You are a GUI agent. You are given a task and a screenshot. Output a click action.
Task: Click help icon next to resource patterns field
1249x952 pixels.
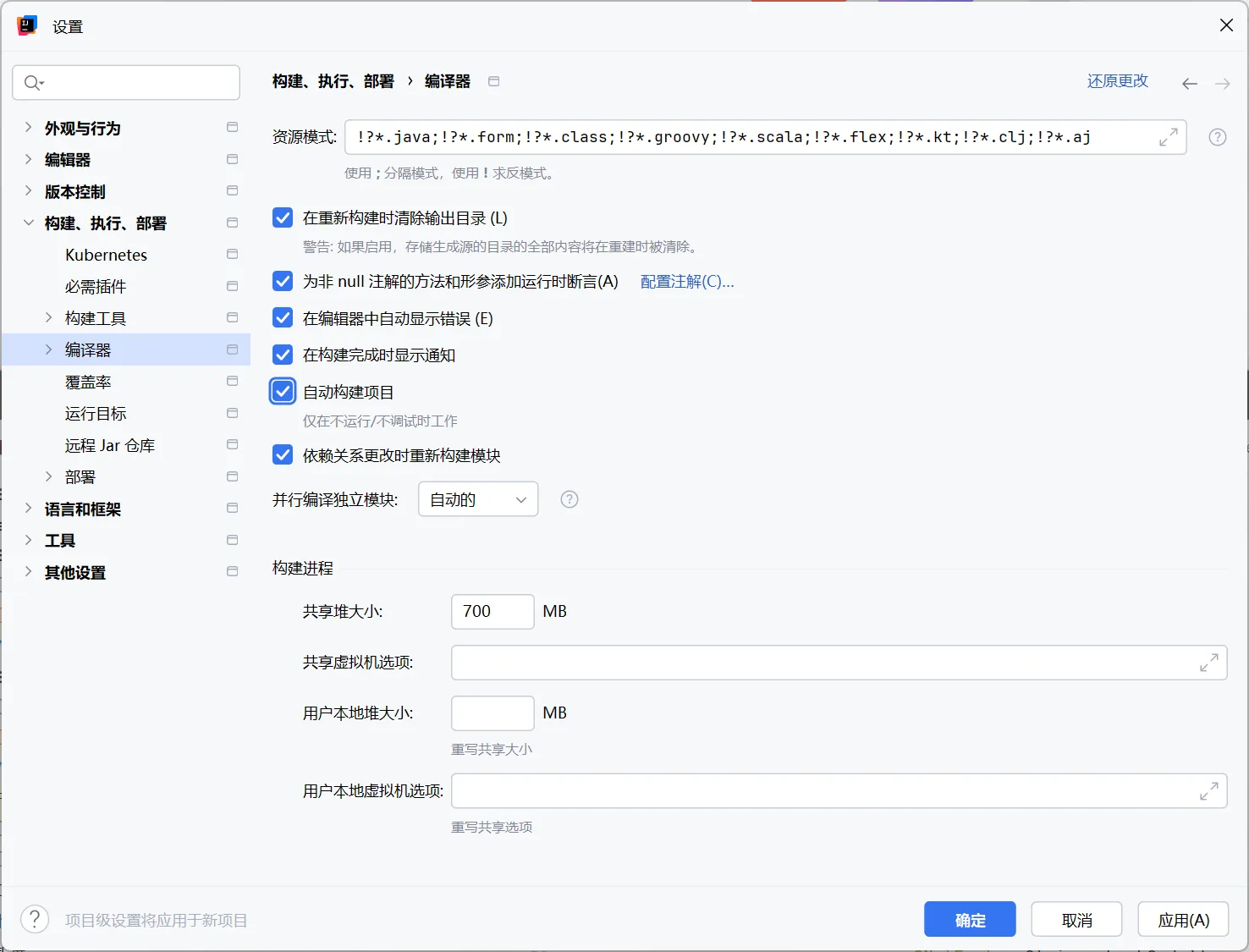tap(1217, 137)
